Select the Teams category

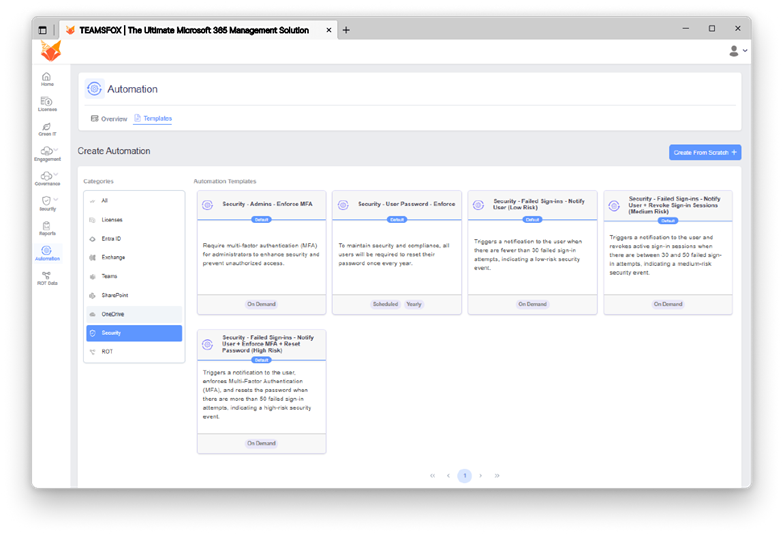134,276
